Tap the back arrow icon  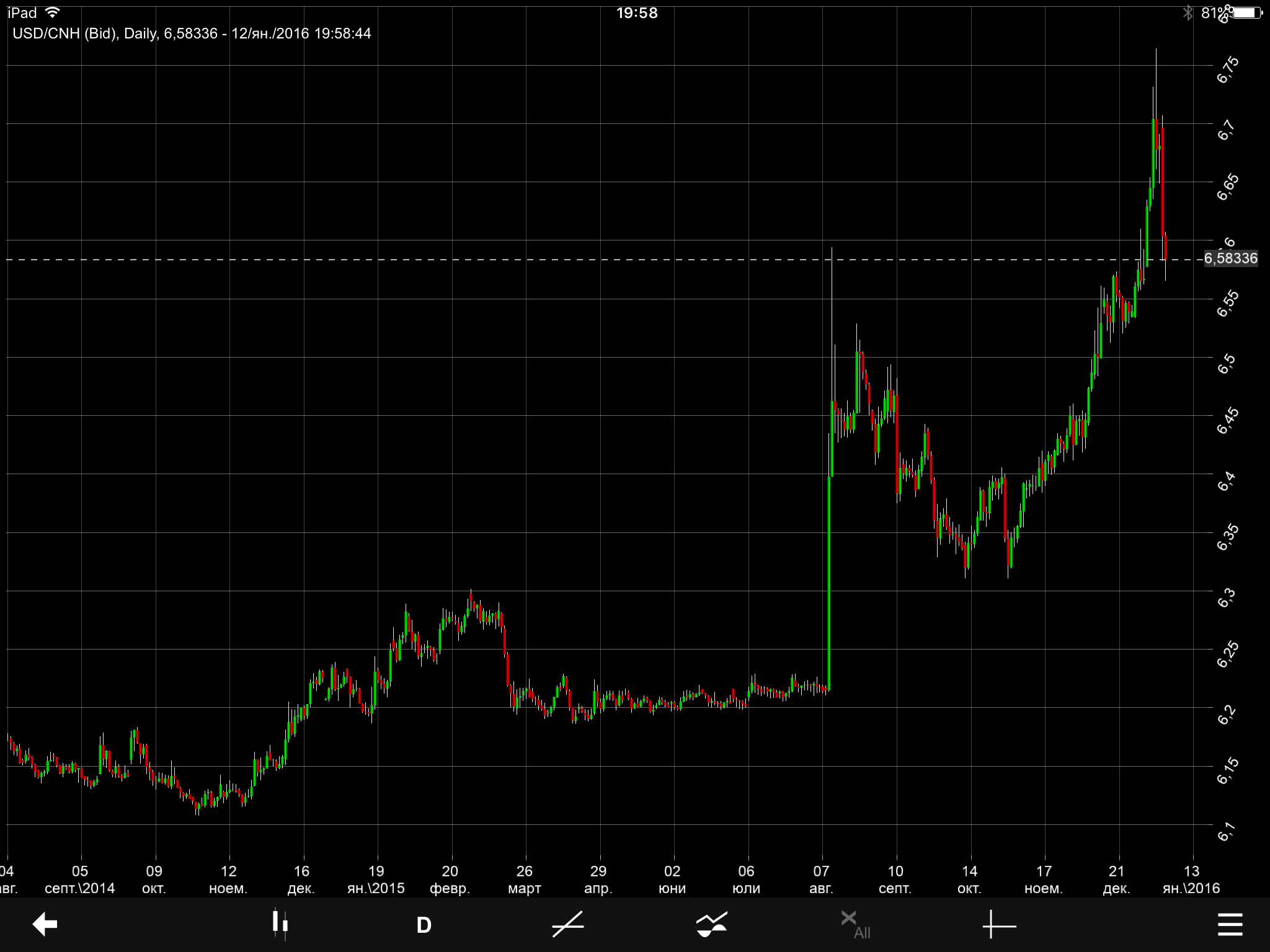pos(45,924)
